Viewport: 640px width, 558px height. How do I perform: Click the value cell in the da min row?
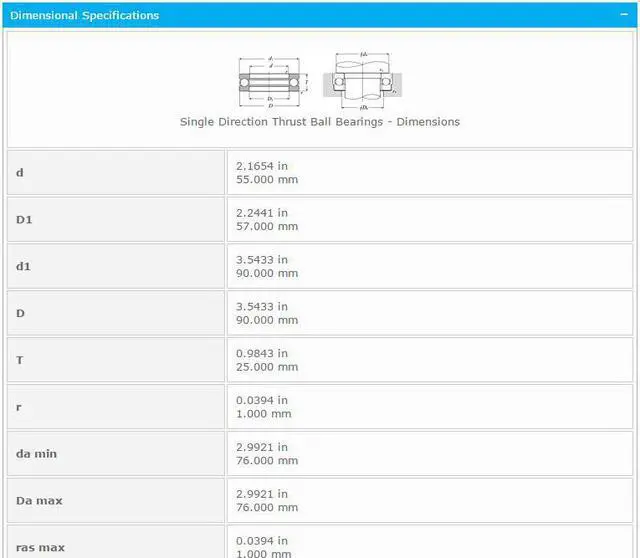click(430, 454)
